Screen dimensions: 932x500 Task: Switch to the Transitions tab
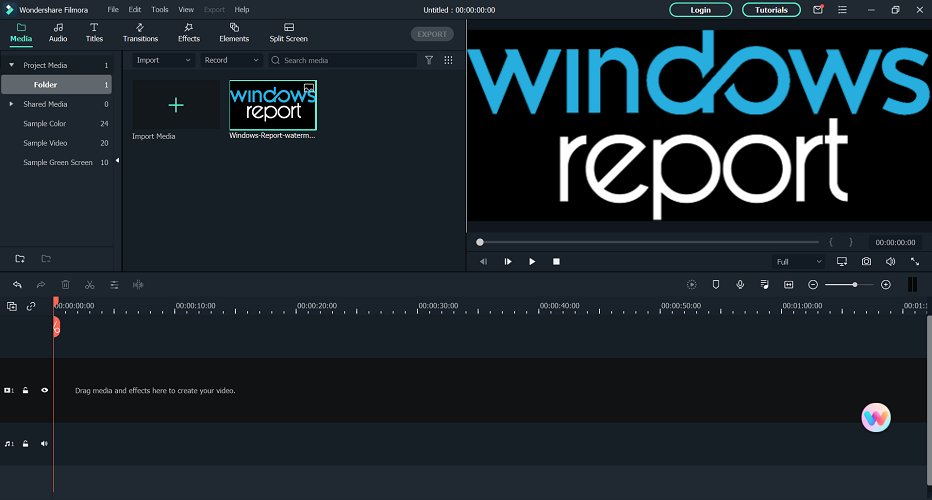(x=140, y=33)
